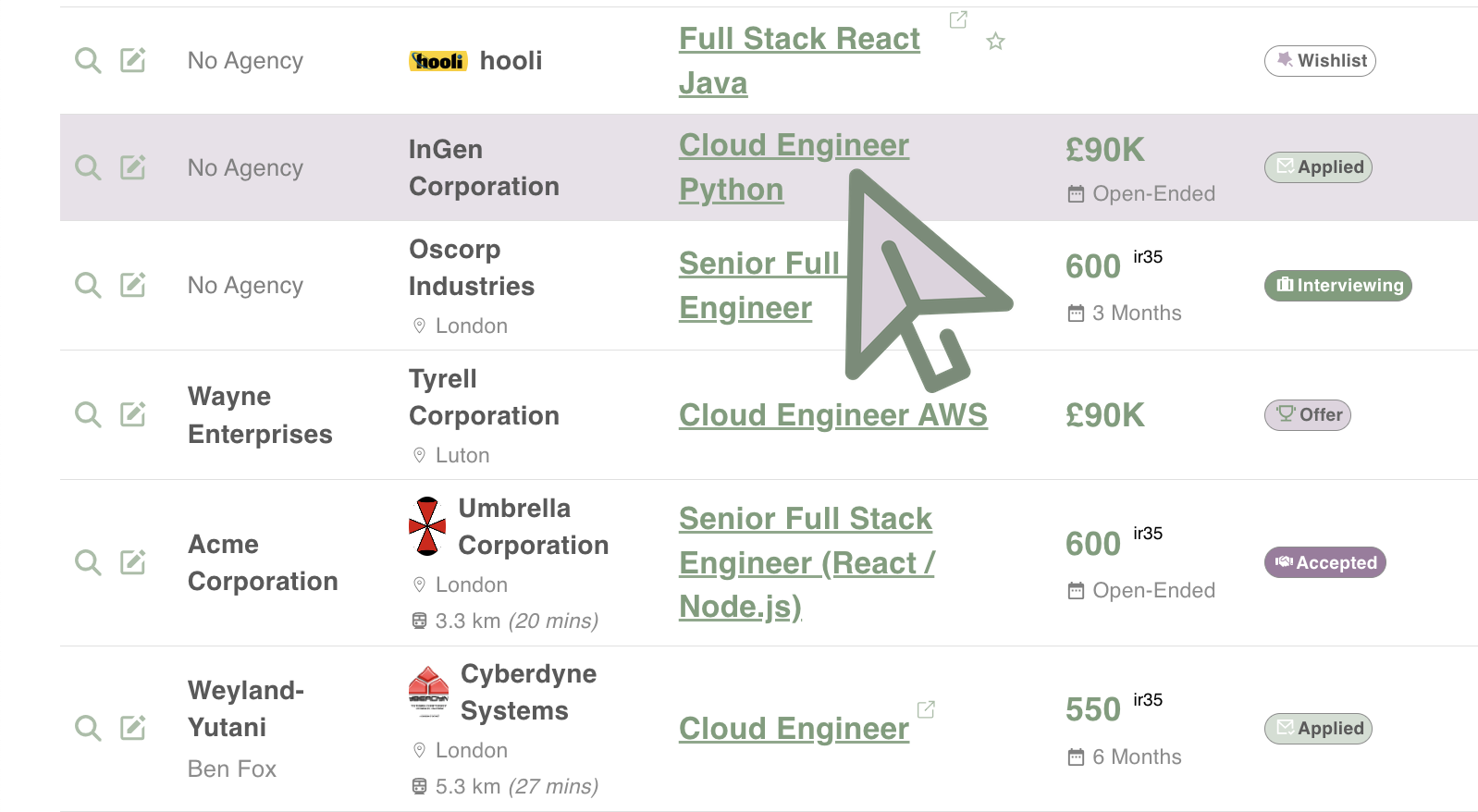Open Cyberdyne Systems Cloud Engineer job
This screenshot has width=1478, height=812.
(794, 729)
